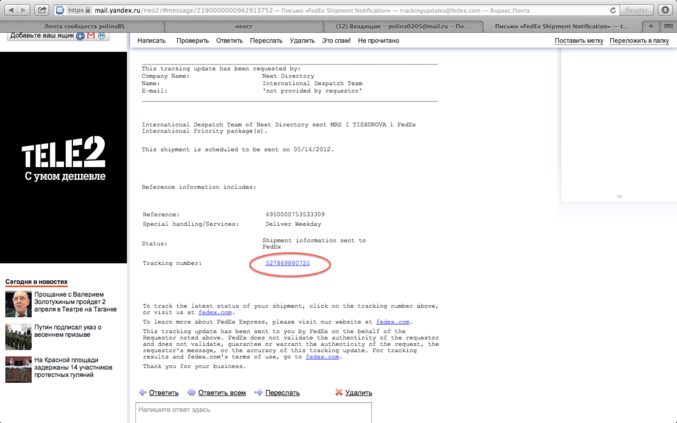Open Reader view button
Image resolution: width=677 pixels, height=423 pixels.
[636, 10]
